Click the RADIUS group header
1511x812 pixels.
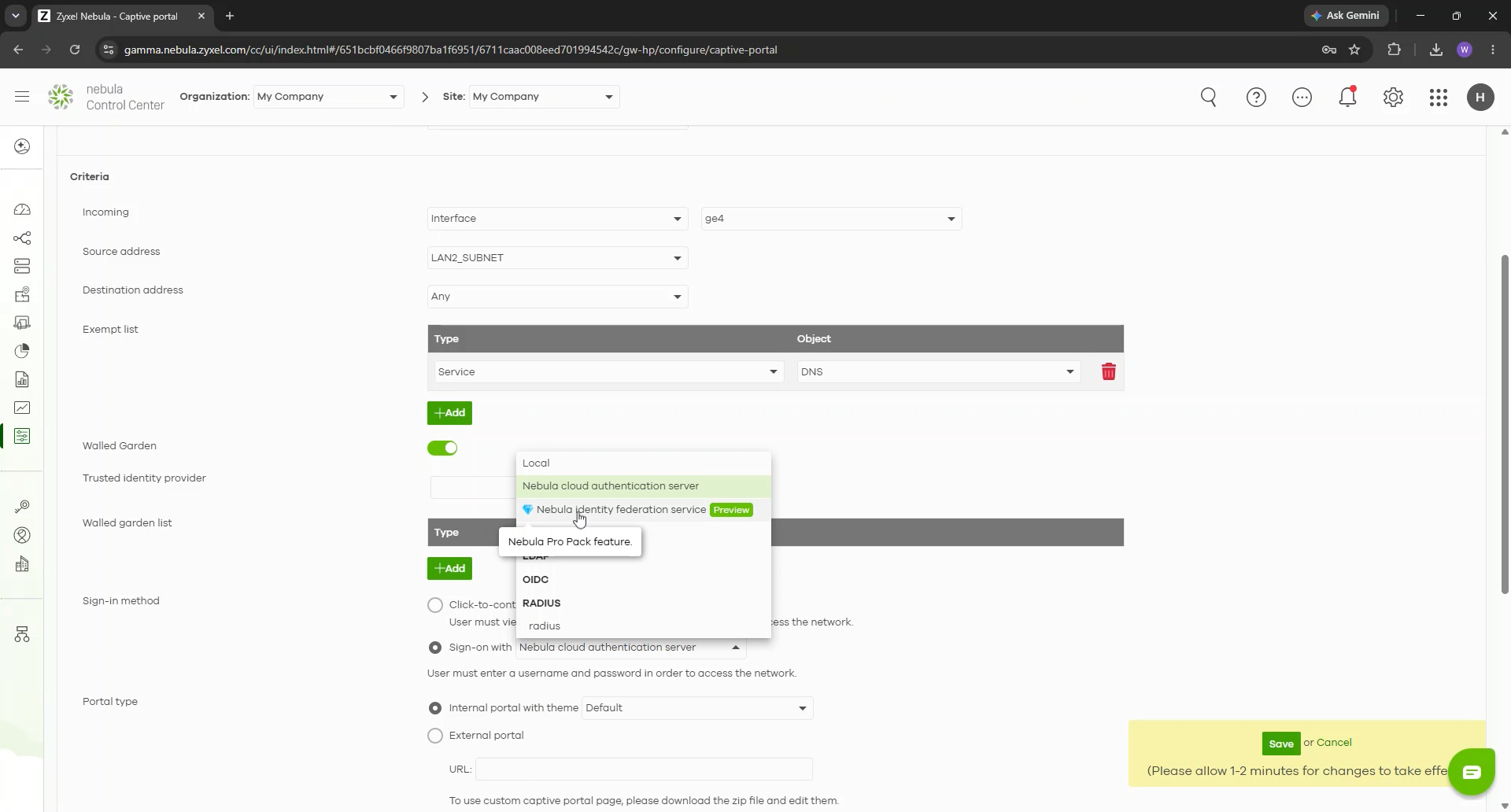[541, 603]
